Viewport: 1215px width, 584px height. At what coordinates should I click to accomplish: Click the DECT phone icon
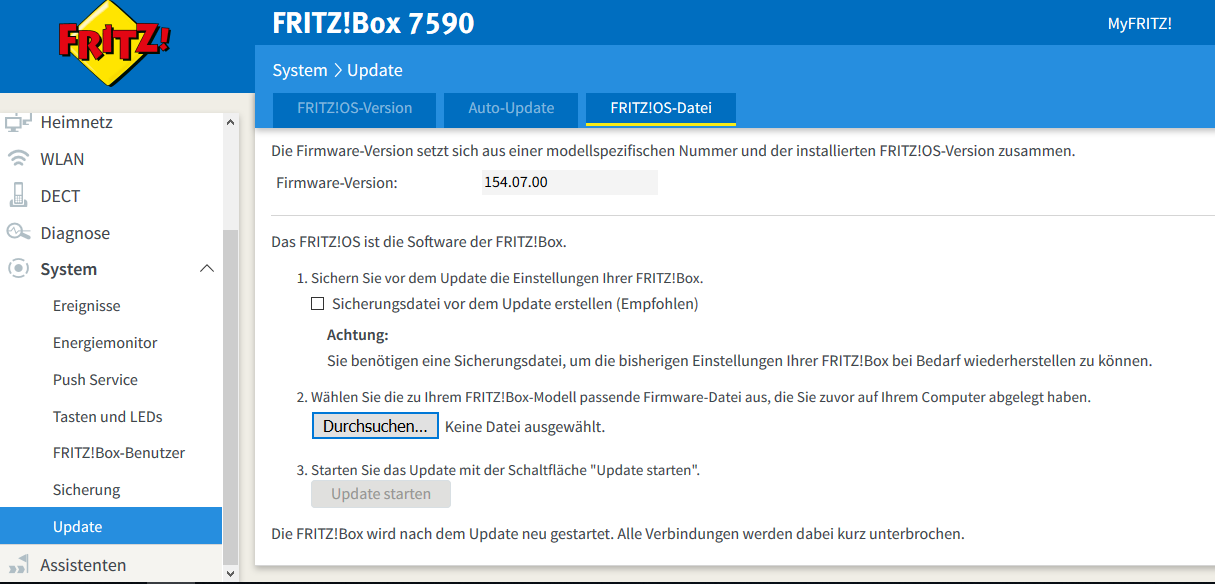coord(18,195)
